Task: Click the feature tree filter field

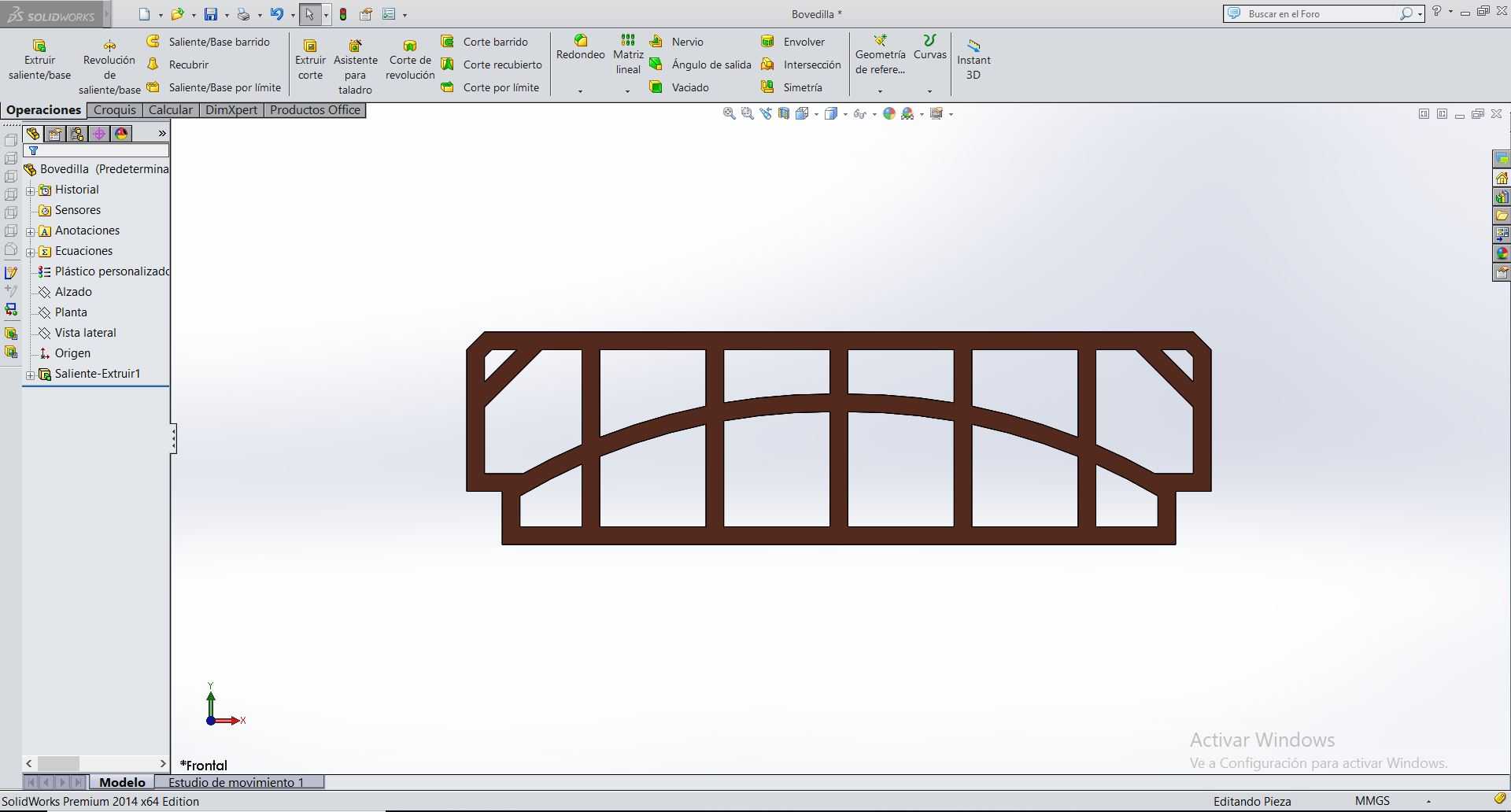Action: click(98, 150)
